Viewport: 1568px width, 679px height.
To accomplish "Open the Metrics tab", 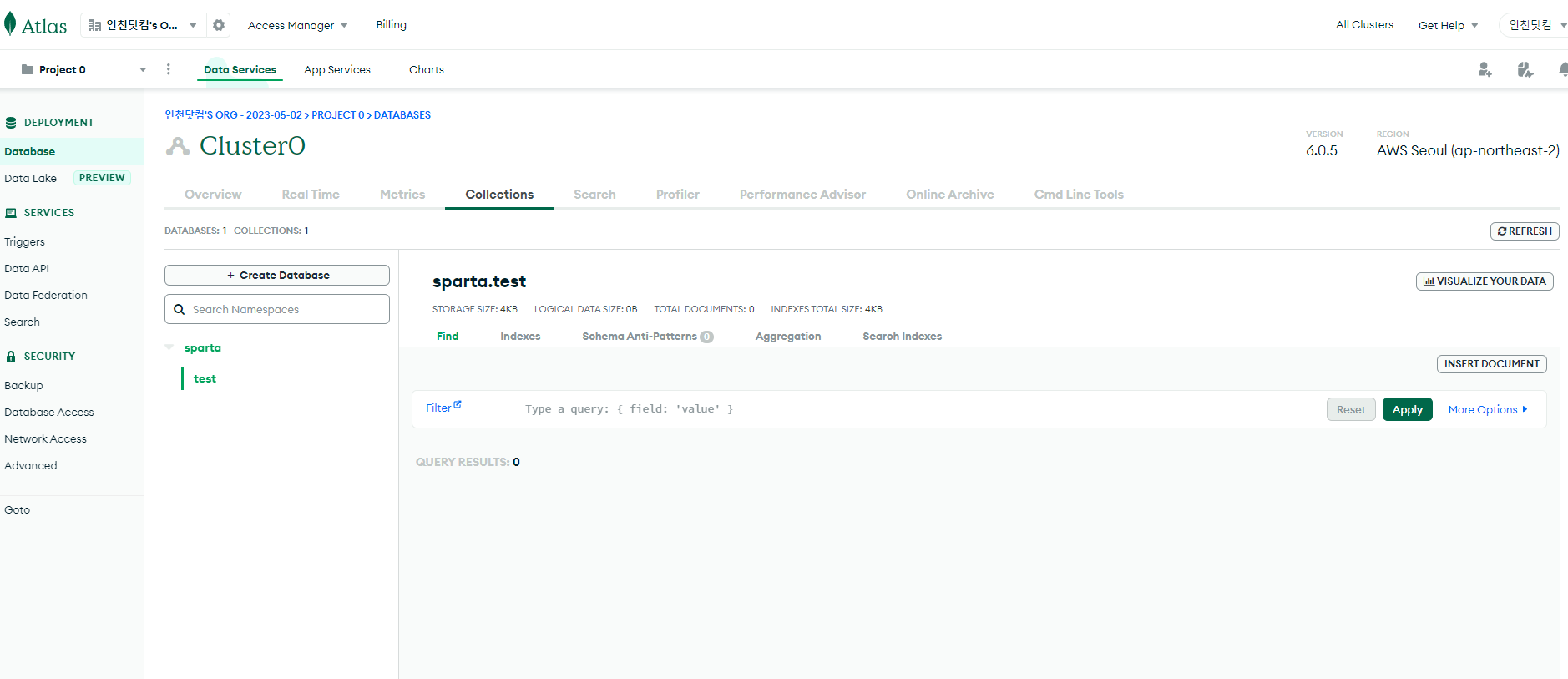I will tap(402, 195).
